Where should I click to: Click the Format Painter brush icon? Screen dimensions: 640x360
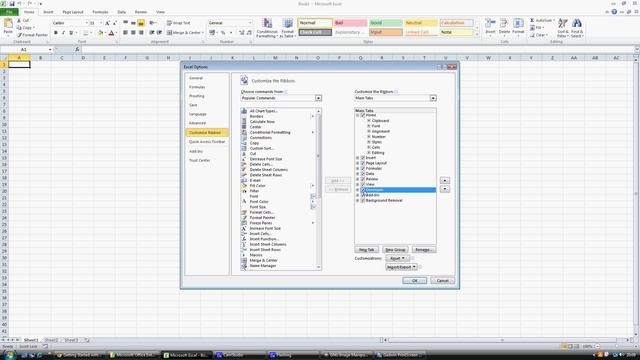click(x=19, y=35)
